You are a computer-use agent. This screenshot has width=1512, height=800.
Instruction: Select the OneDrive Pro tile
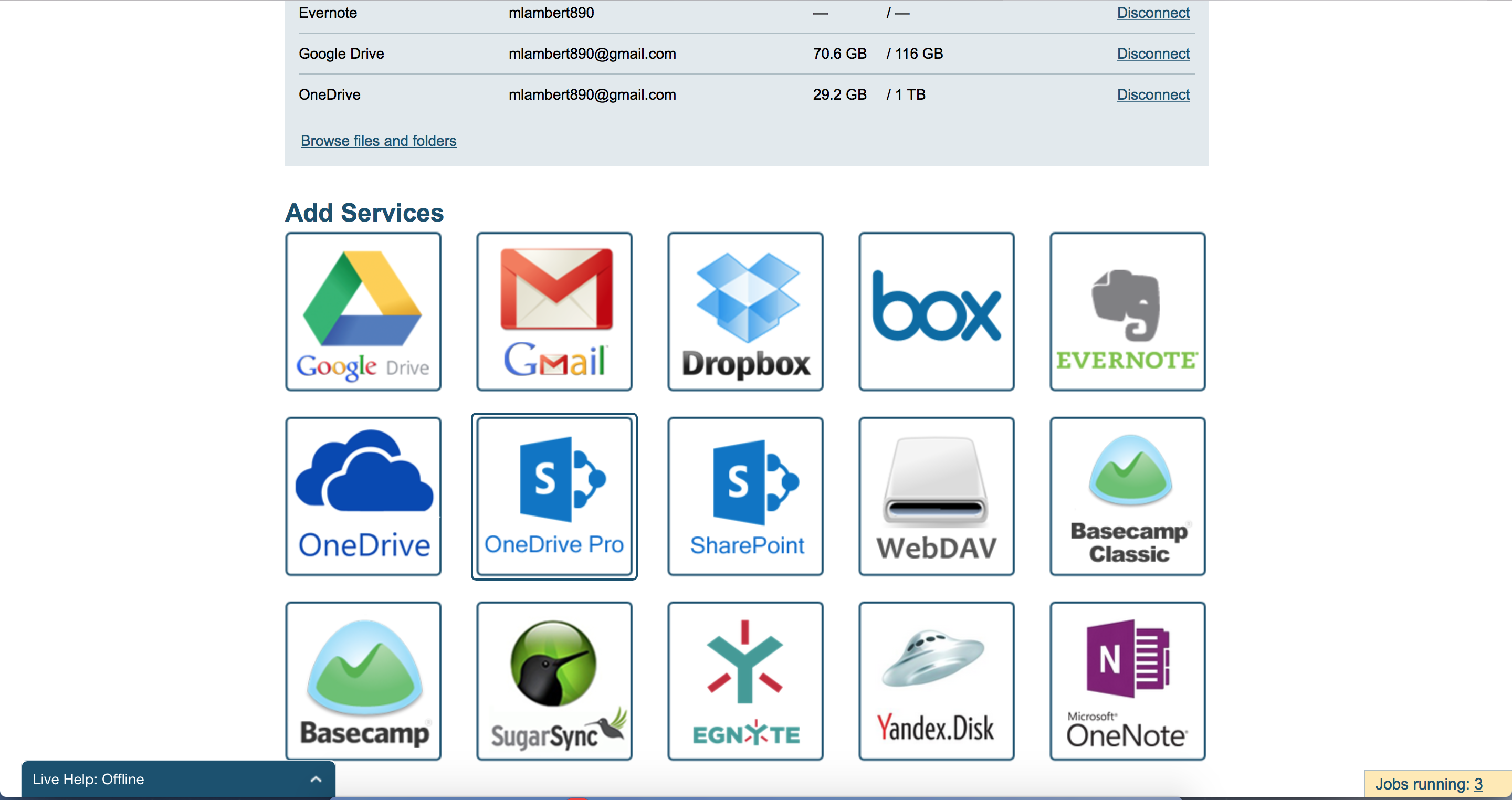point(554,496)
